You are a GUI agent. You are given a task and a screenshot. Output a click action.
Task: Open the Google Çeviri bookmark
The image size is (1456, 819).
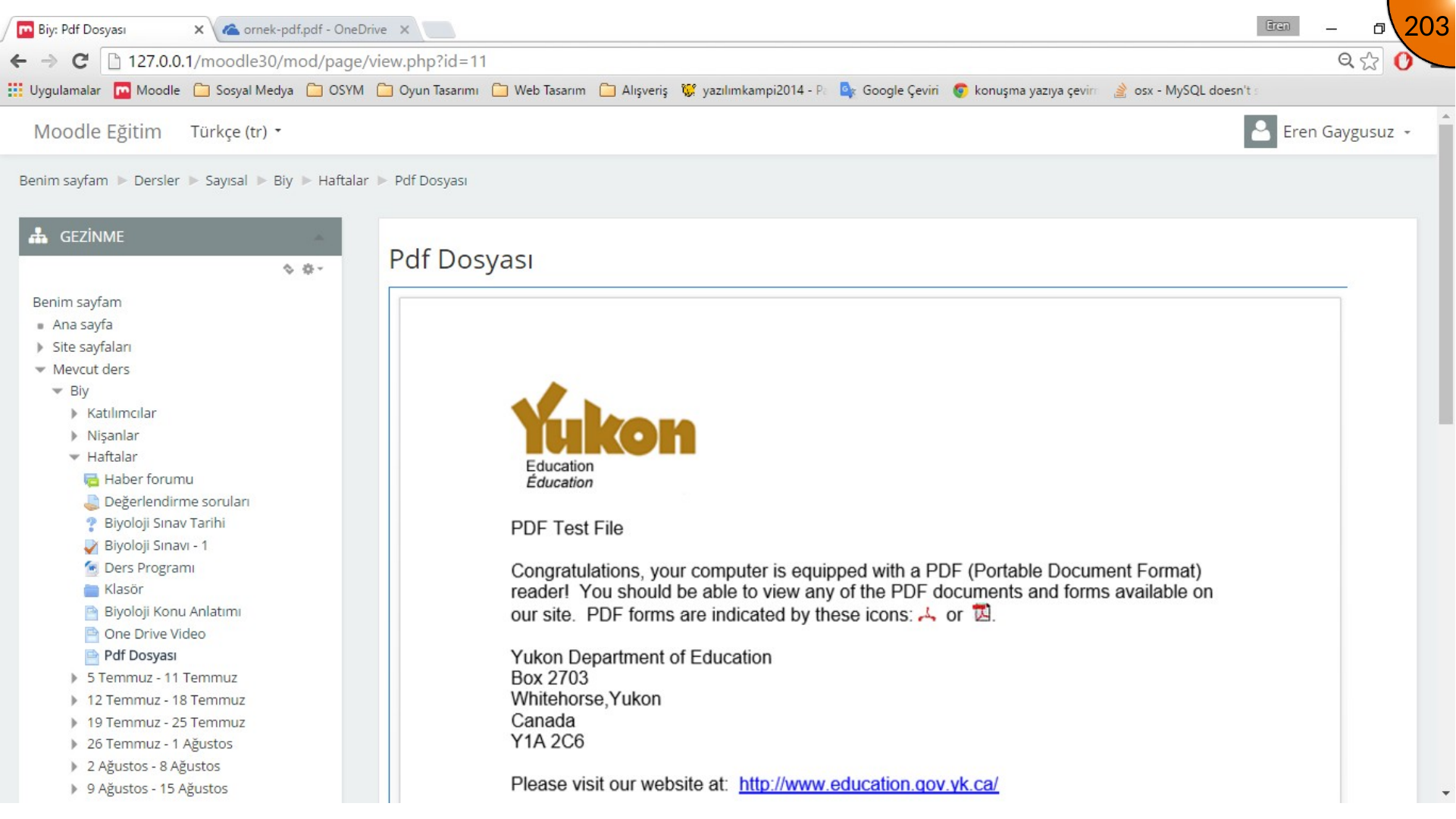(889, 90)
